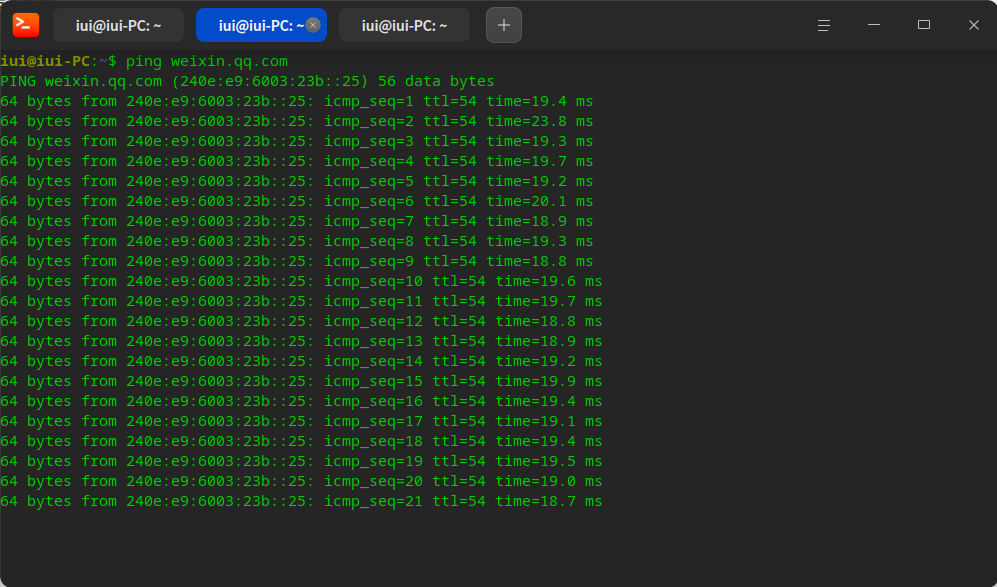Viewport: 997px width, 587px height.
Task: Close the terminal window
Action: coord(973,25)
